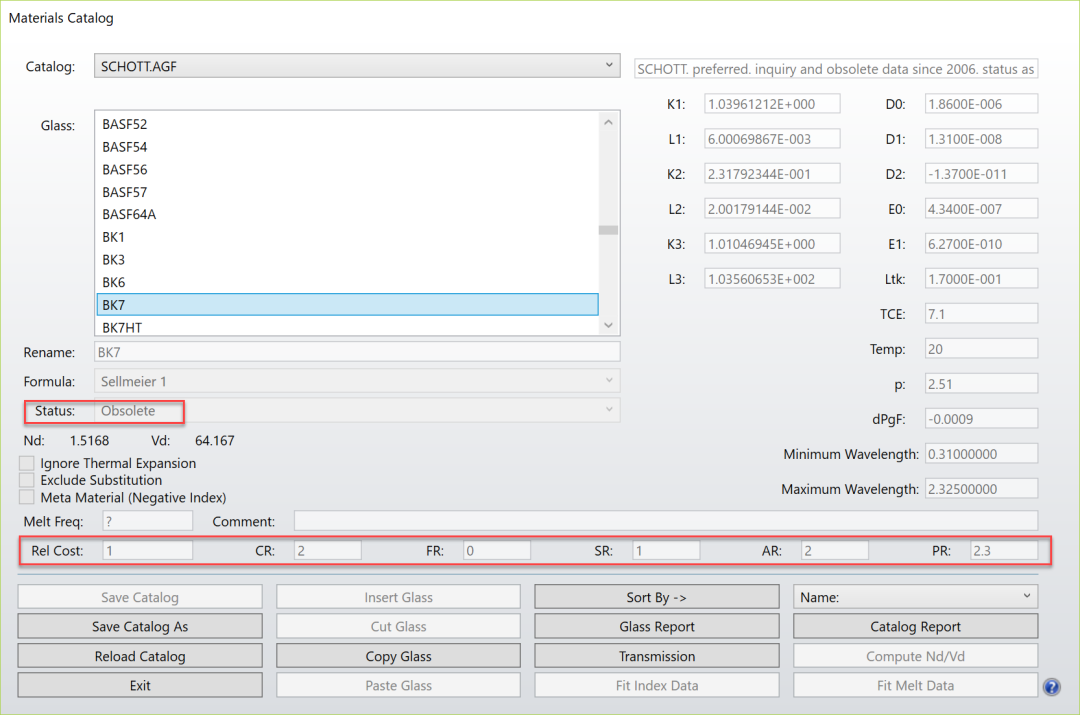Click the Save Catalog As button
Viewport: 1080px width, 715px height.
coord(139,626)
